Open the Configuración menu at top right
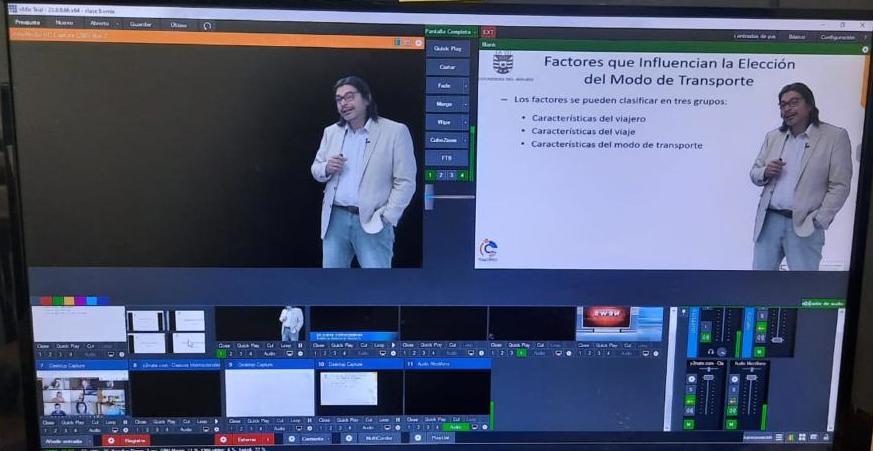The image size is (873, 451). (x=837, y=36)
